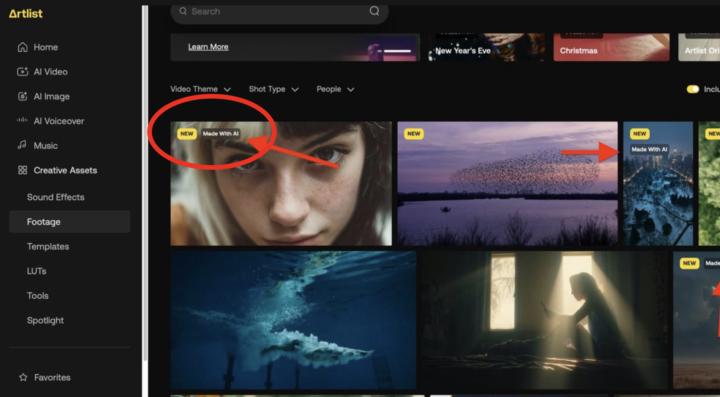The image size is (720, 397).
Task: Click the AI Video camera icon
Action: click(x=22, y=72)
